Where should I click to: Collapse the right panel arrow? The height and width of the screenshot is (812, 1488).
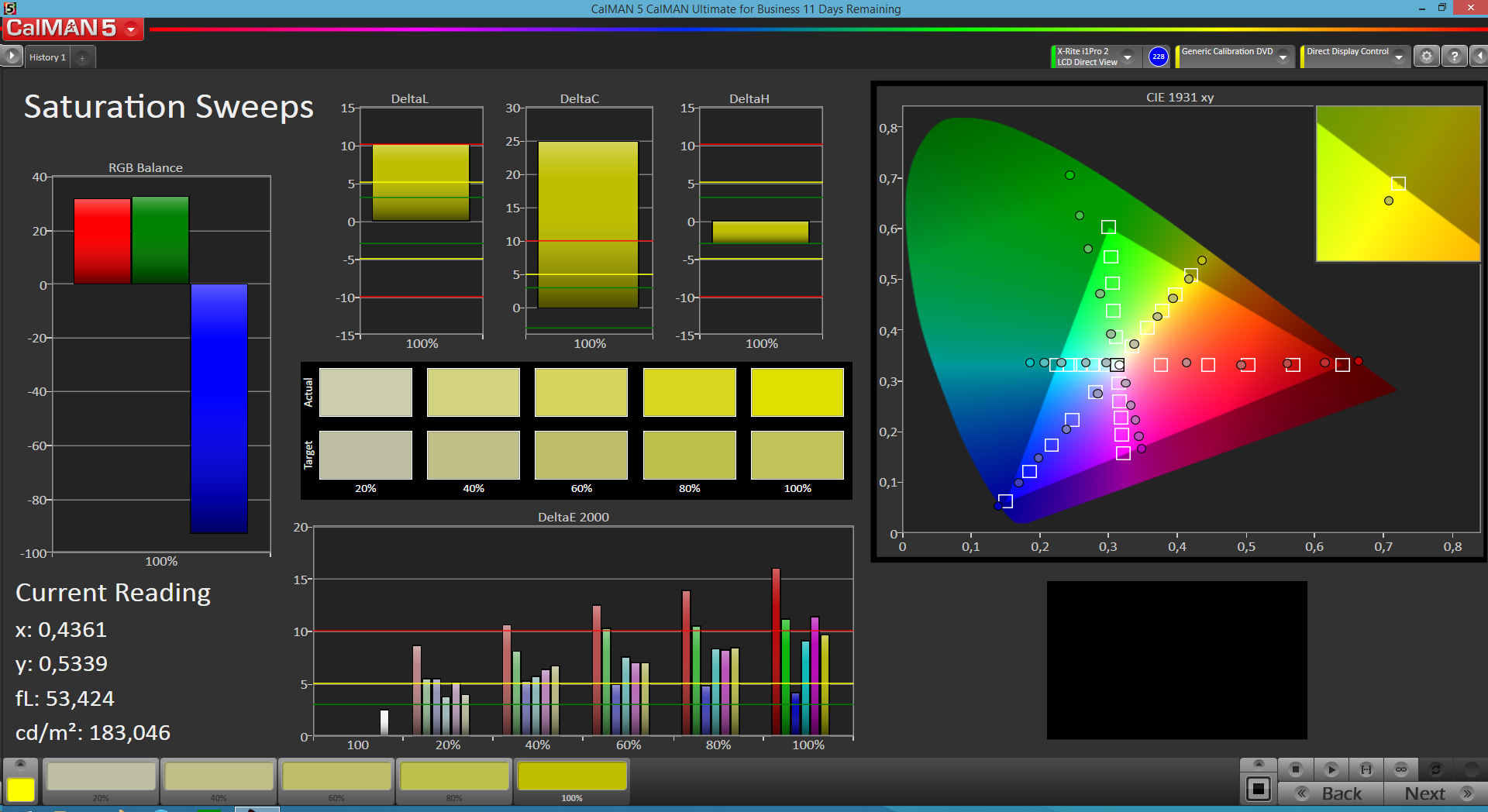1479,57
